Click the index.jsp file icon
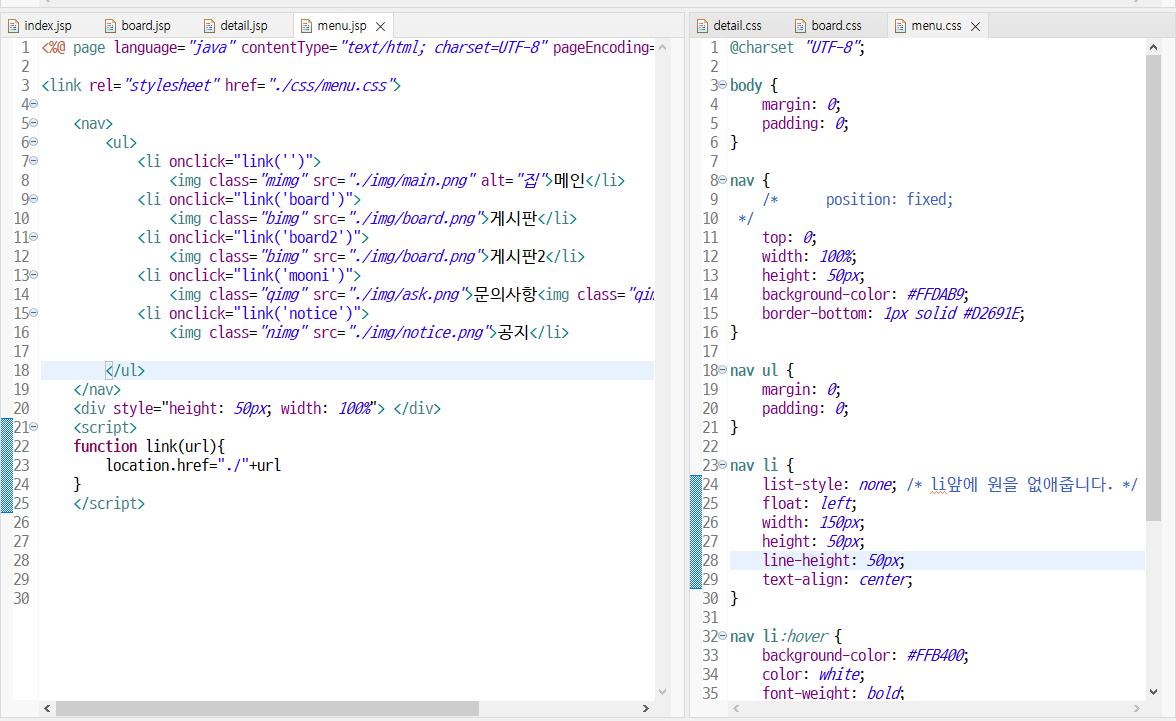 (14, 26)
